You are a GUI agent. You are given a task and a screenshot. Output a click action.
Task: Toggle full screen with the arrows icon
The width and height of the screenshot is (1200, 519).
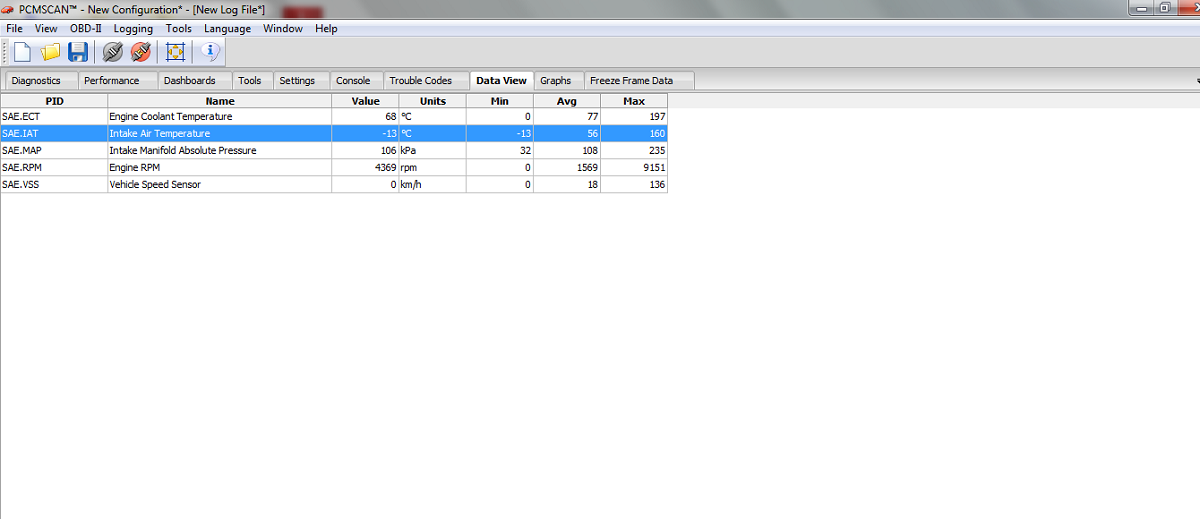click(x=176, y=51)
